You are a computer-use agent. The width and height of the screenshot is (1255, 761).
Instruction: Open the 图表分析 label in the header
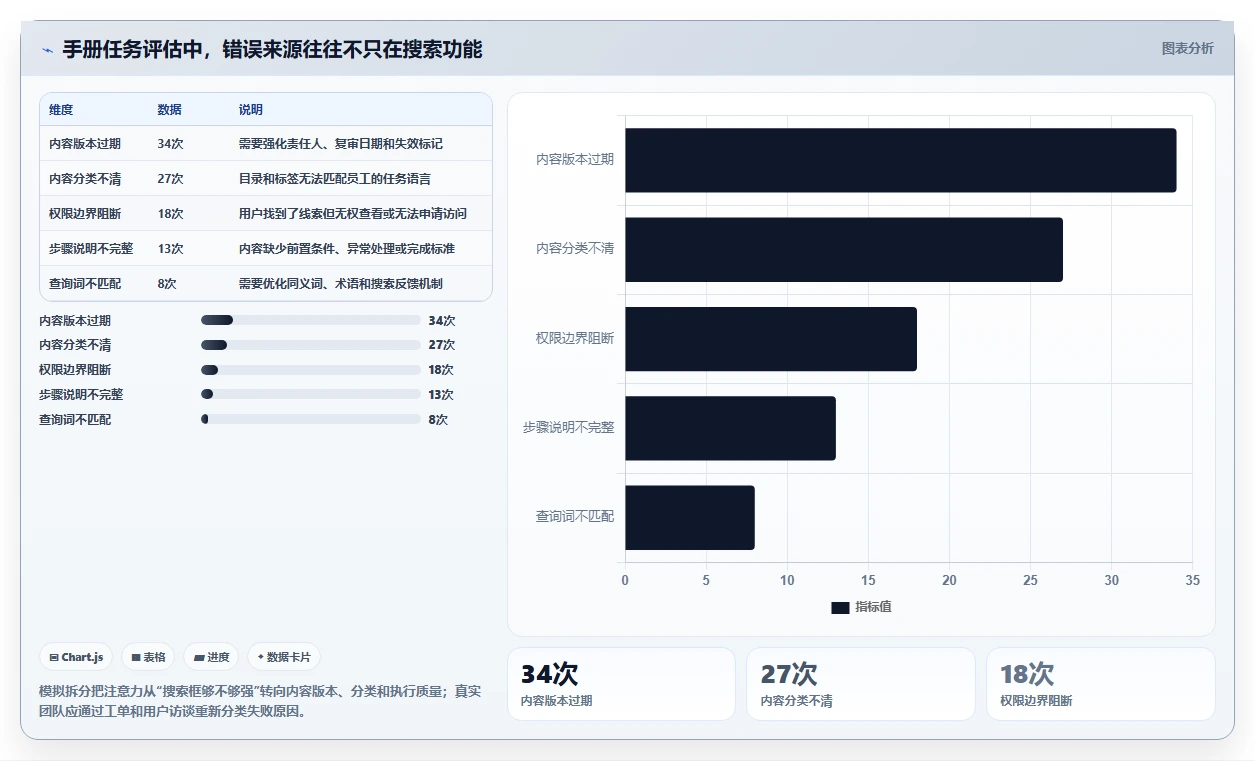[x=1187, y=48]
